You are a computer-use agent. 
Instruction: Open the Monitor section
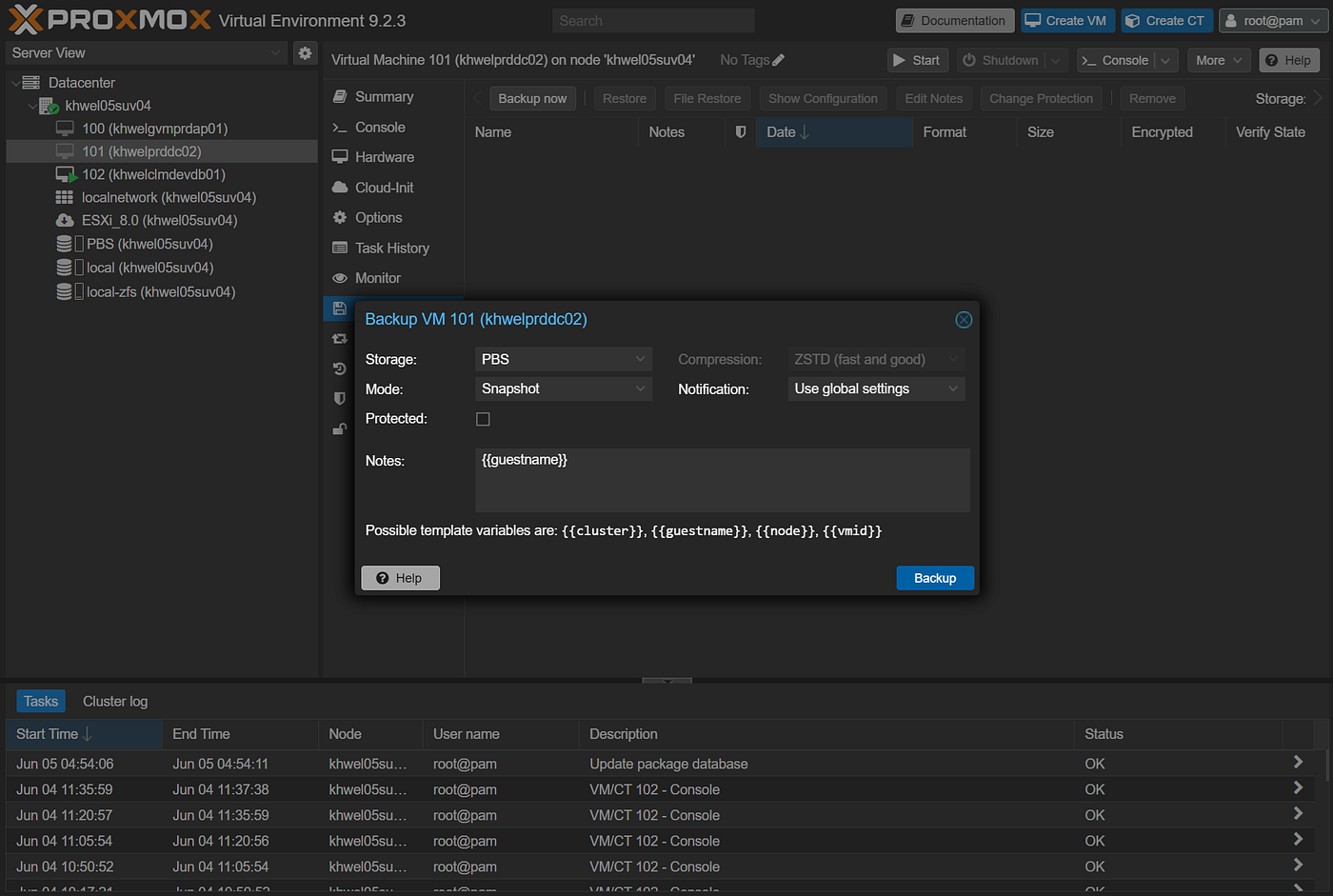[378, 278]
